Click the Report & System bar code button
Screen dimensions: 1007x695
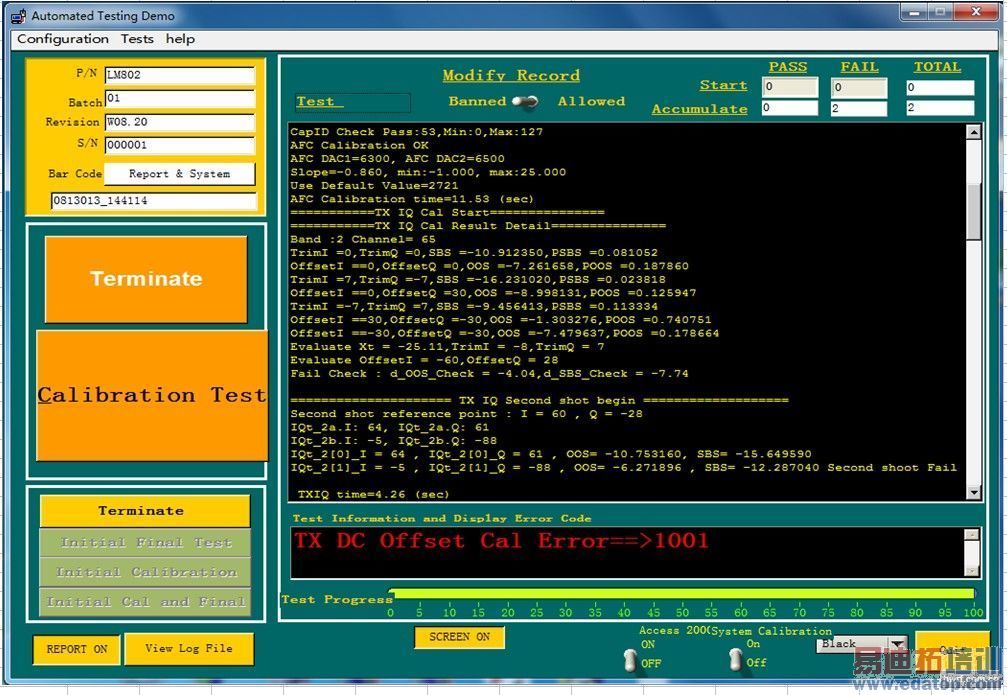(179, 174)
